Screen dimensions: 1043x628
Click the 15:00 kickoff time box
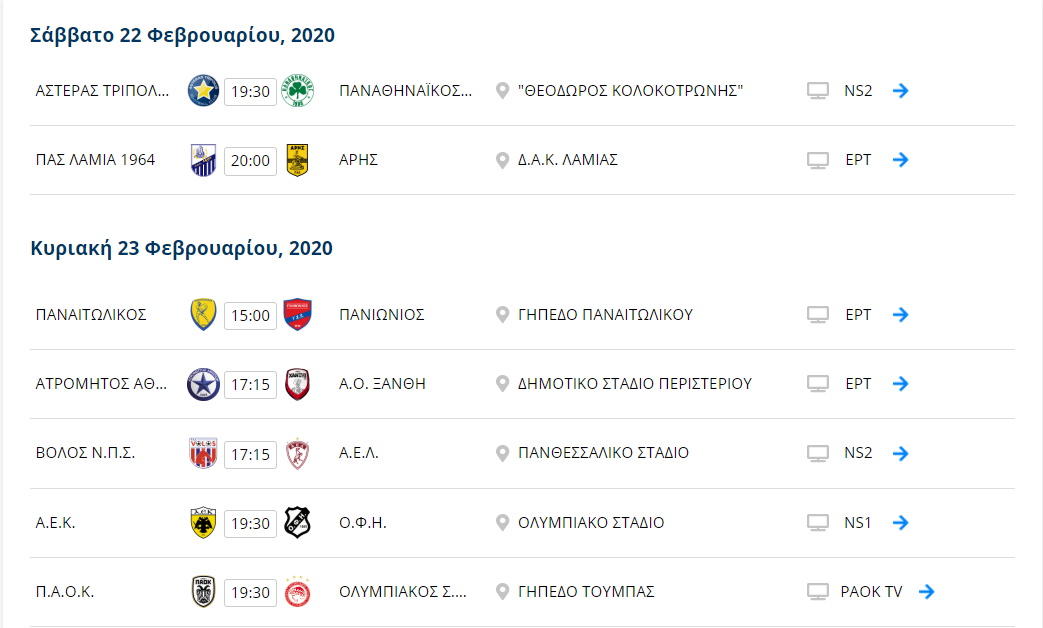click(250, 315)
